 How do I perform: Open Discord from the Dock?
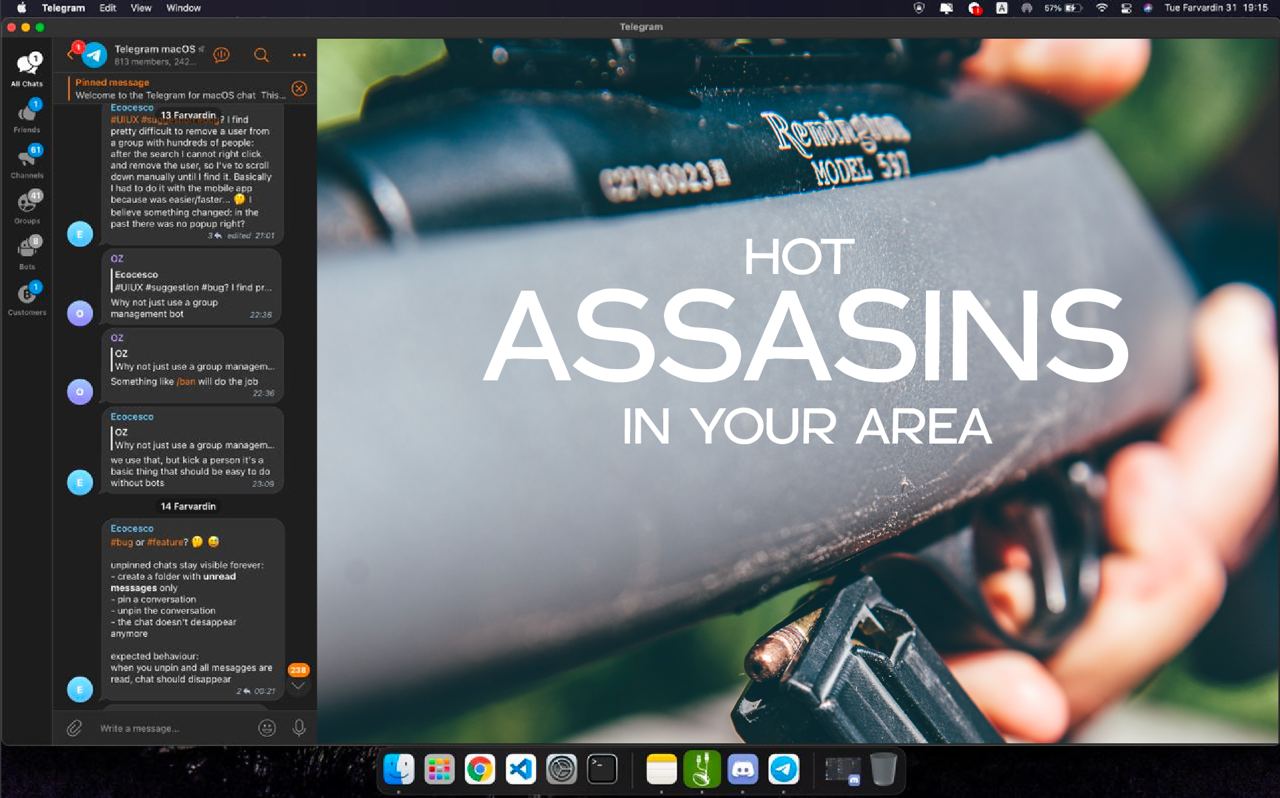click(x=743, y=769)
